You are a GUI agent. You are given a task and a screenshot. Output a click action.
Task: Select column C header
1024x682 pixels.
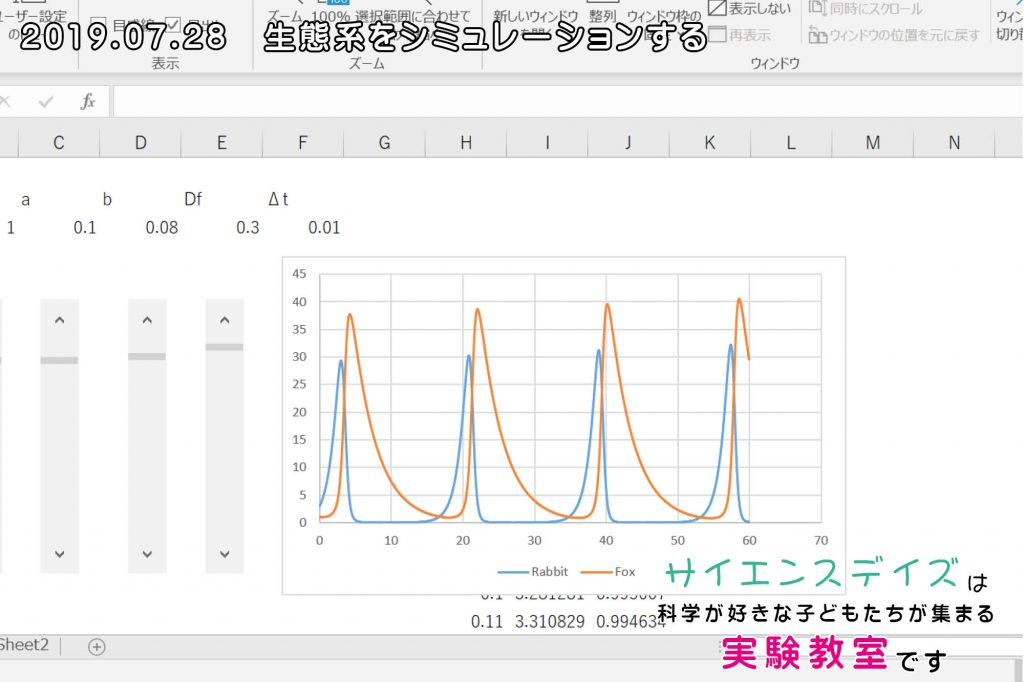[59, 142]
